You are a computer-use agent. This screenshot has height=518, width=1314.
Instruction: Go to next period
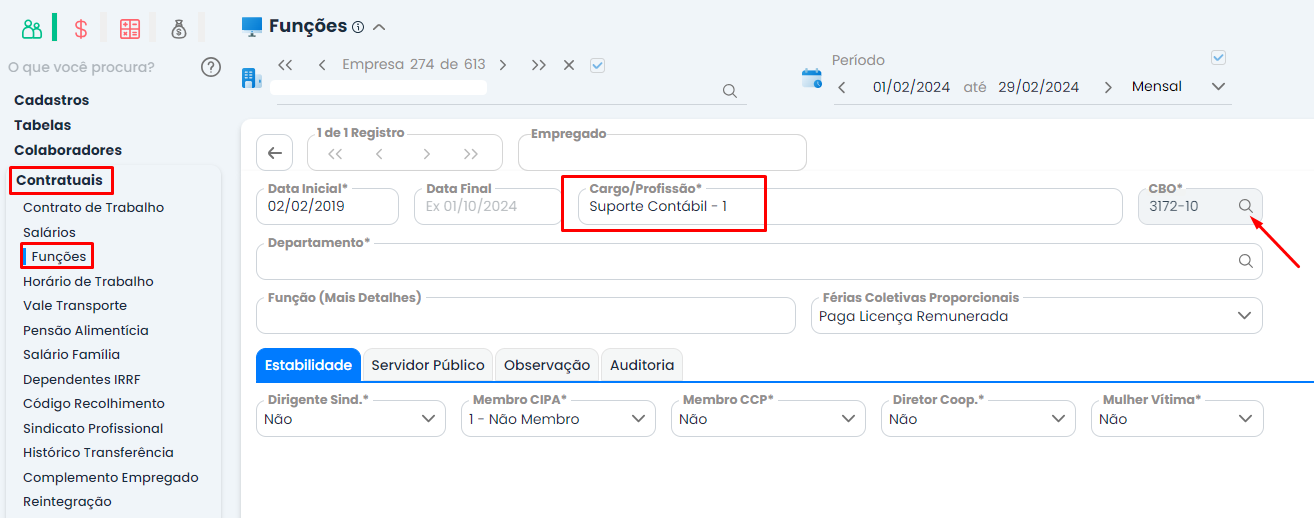click(1108, 87)
